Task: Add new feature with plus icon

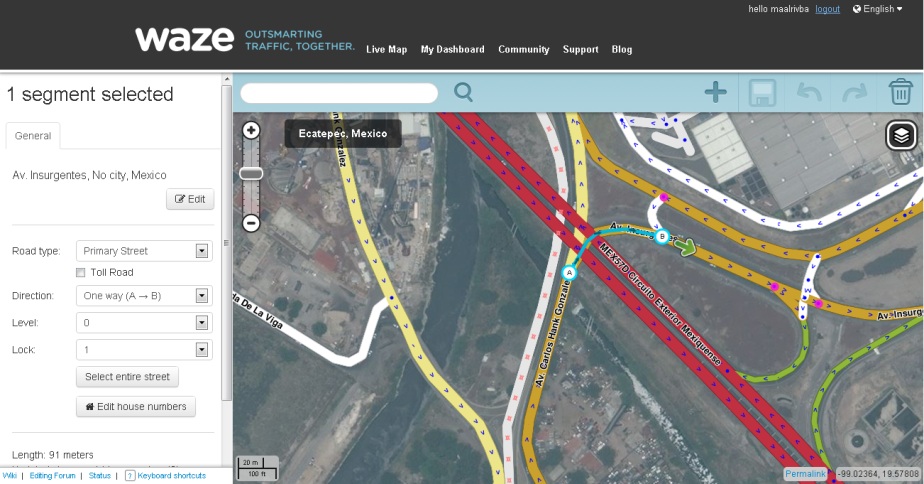Action: pyautogui.click(x=715, y=92)
